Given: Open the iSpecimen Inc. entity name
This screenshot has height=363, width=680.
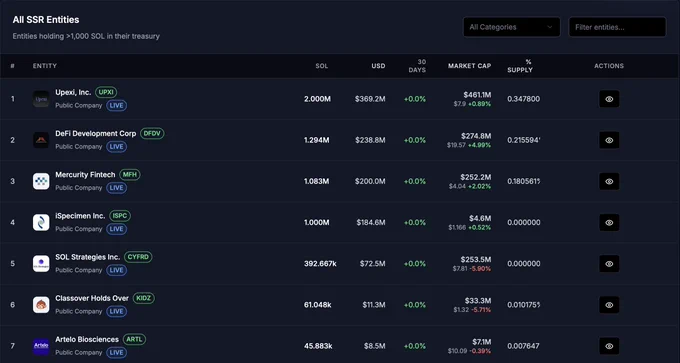Looking at the screenshot, I should 80,216.
